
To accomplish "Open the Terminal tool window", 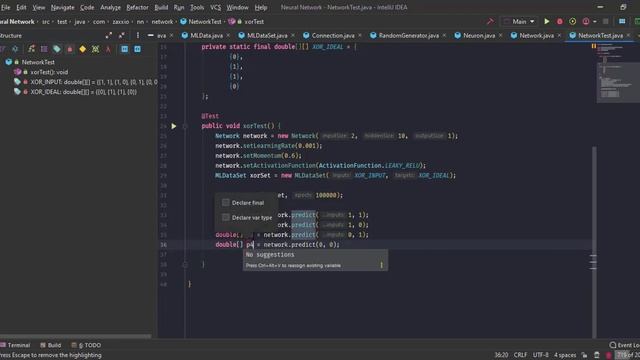I will 16,345.
